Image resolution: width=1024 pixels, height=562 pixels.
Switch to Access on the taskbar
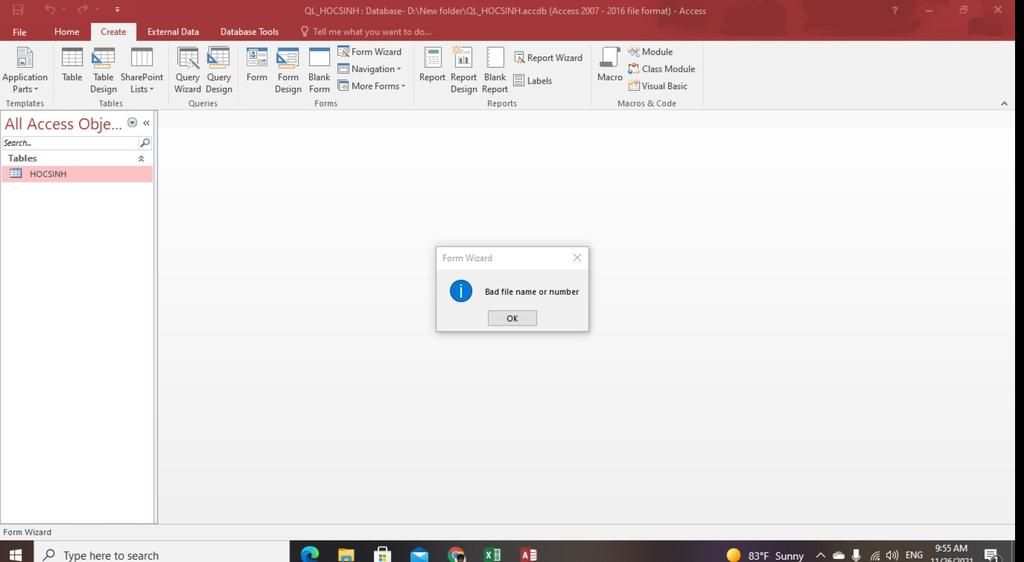528,554
